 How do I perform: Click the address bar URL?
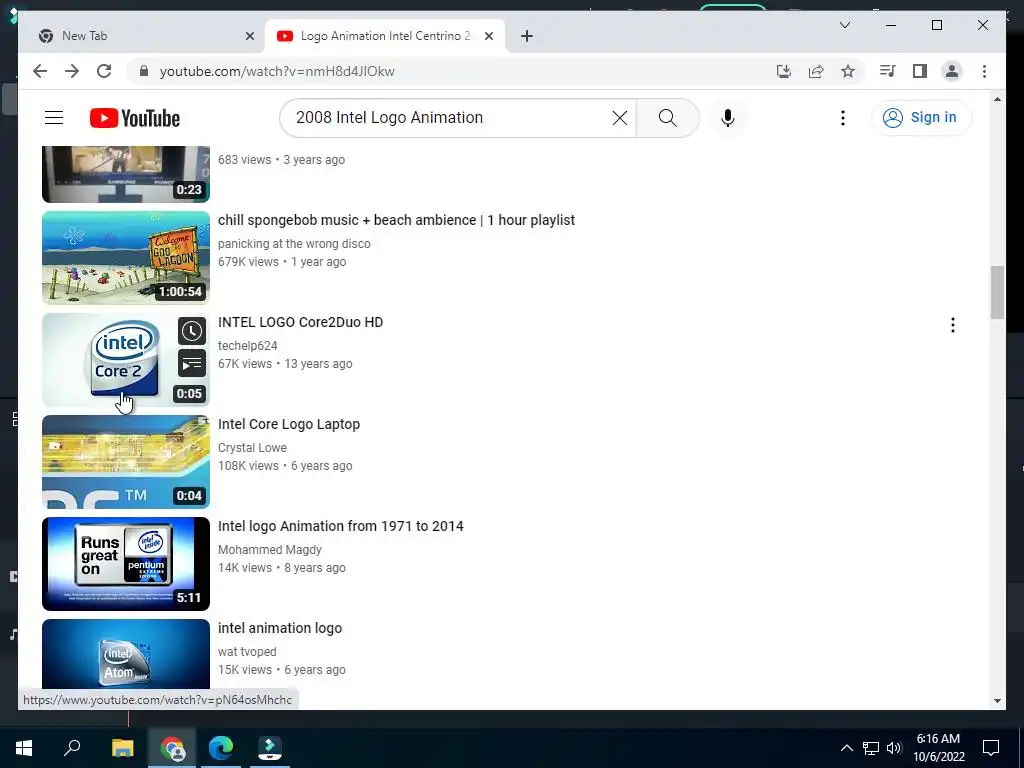[277, 71]
